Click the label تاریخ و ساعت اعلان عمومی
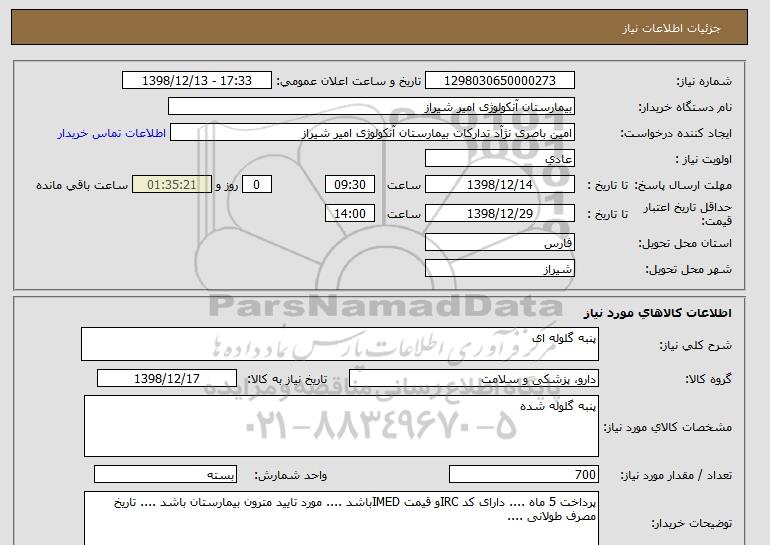 tap(349, 81)
